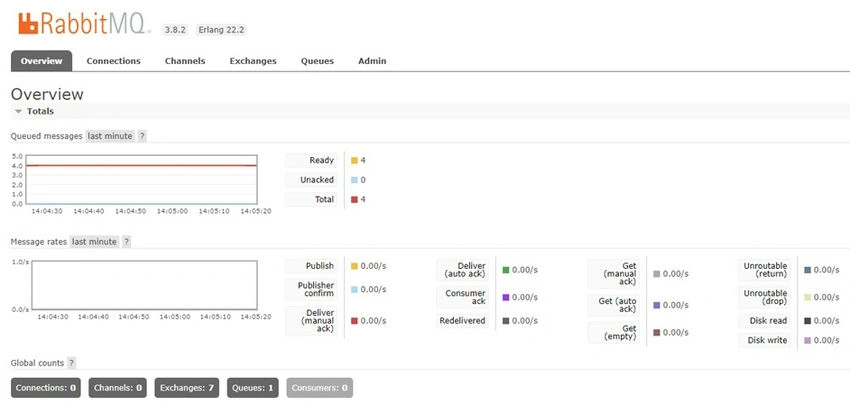Click the light blue Unacked swatch

pos(355,180)
